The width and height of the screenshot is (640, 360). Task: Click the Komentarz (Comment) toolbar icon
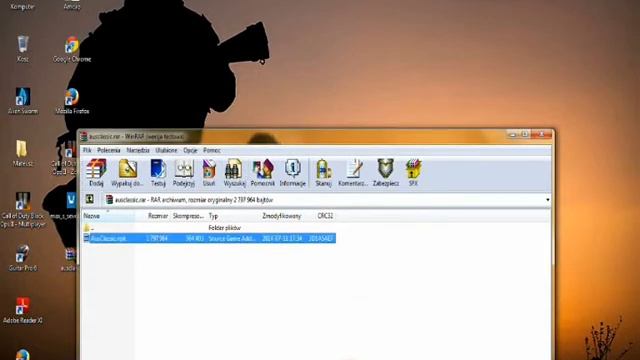pyautogui.click(x=353, y=173)
